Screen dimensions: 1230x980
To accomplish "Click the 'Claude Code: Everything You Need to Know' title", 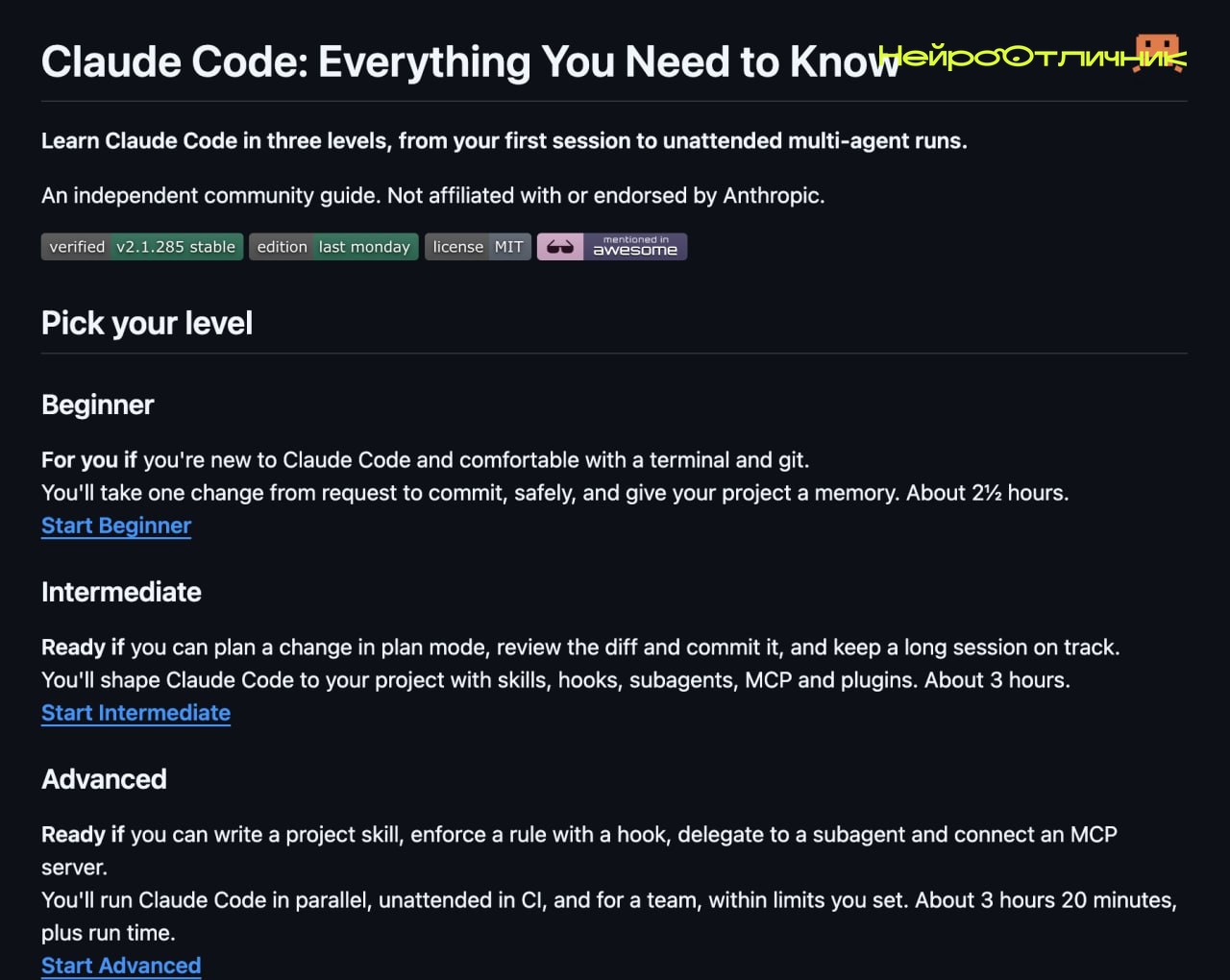I will pos(471,61).
